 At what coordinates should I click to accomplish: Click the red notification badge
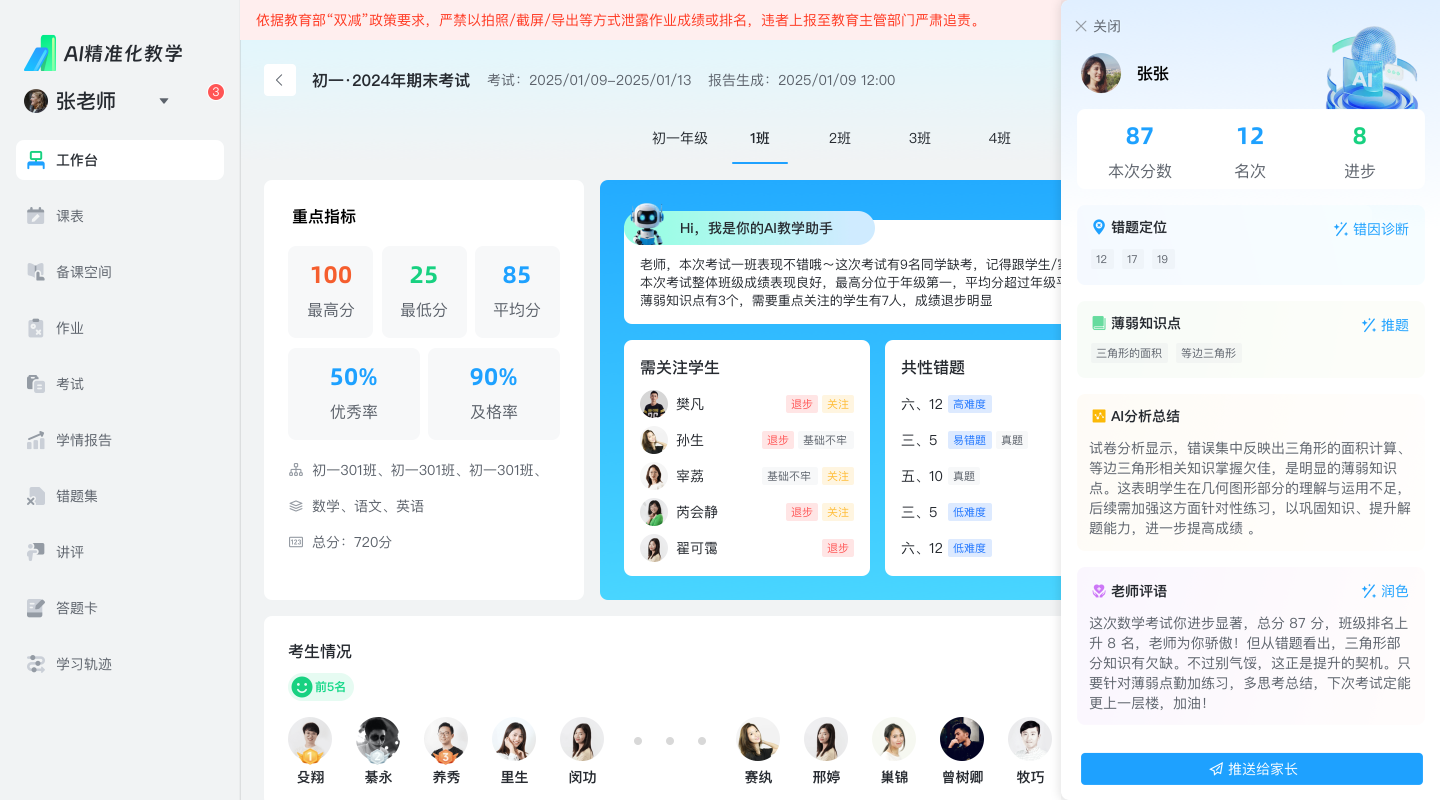(x=216, y=92)
